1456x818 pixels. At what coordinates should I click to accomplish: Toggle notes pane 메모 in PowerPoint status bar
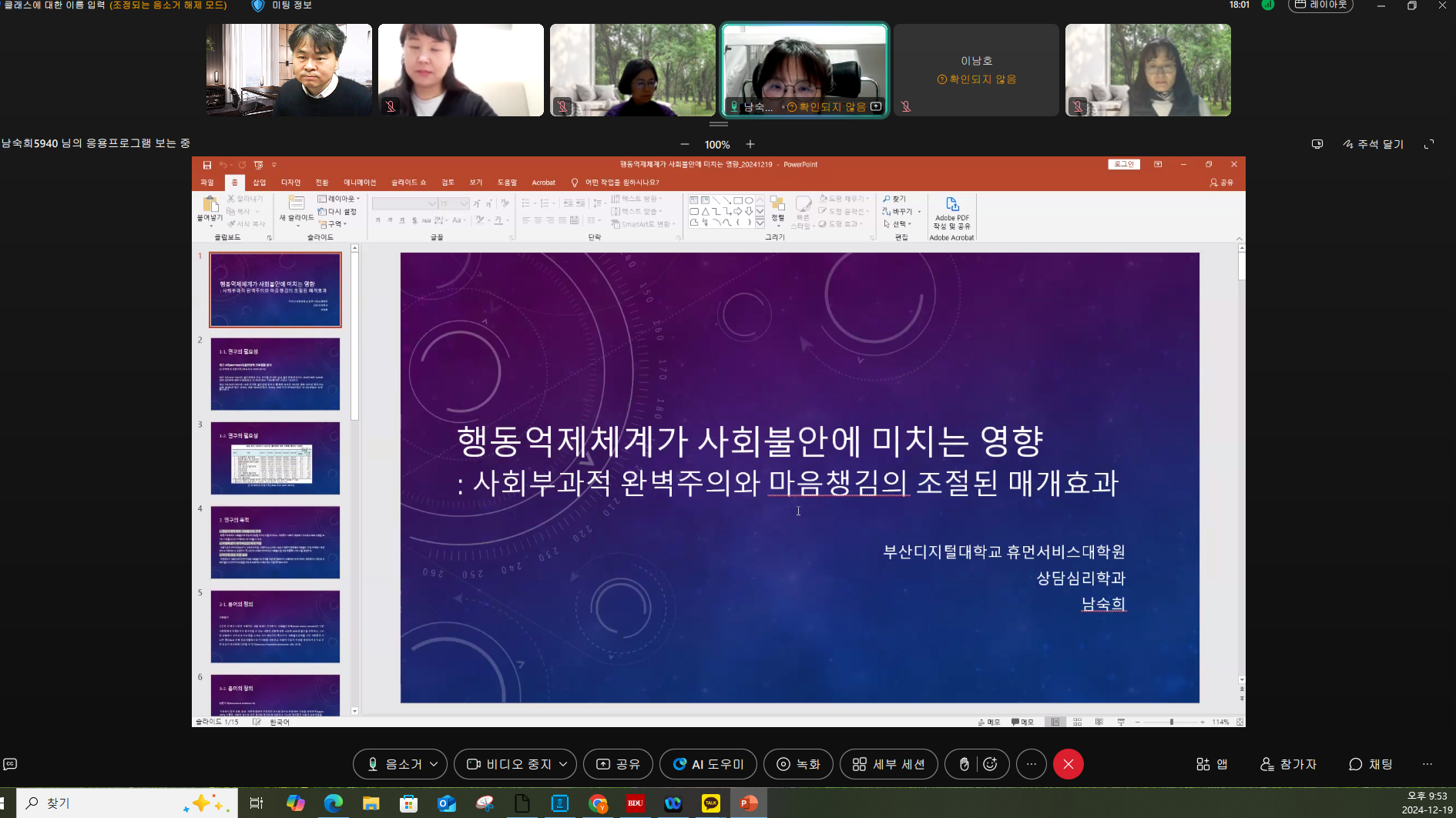pos(989,722)
